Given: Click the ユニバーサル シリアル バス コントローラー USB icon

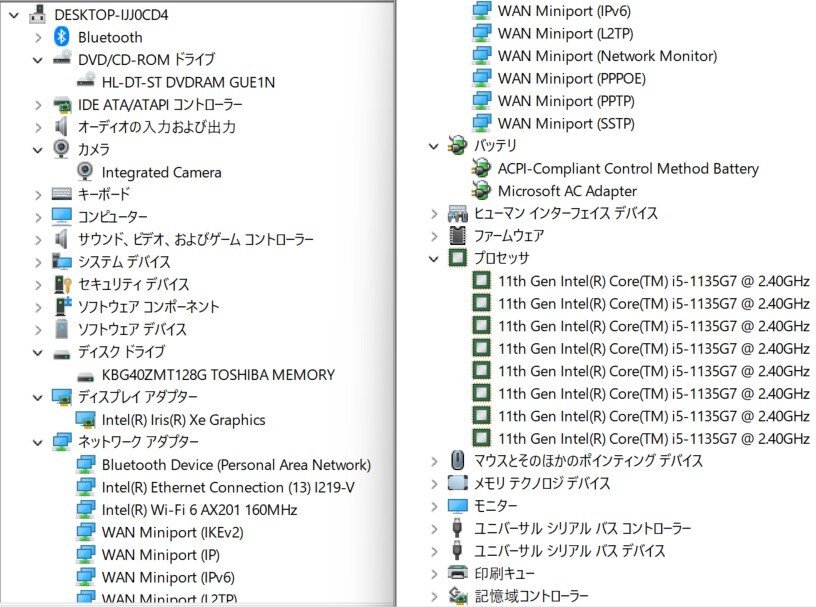Looking at the screenshot, I should 457,527.
